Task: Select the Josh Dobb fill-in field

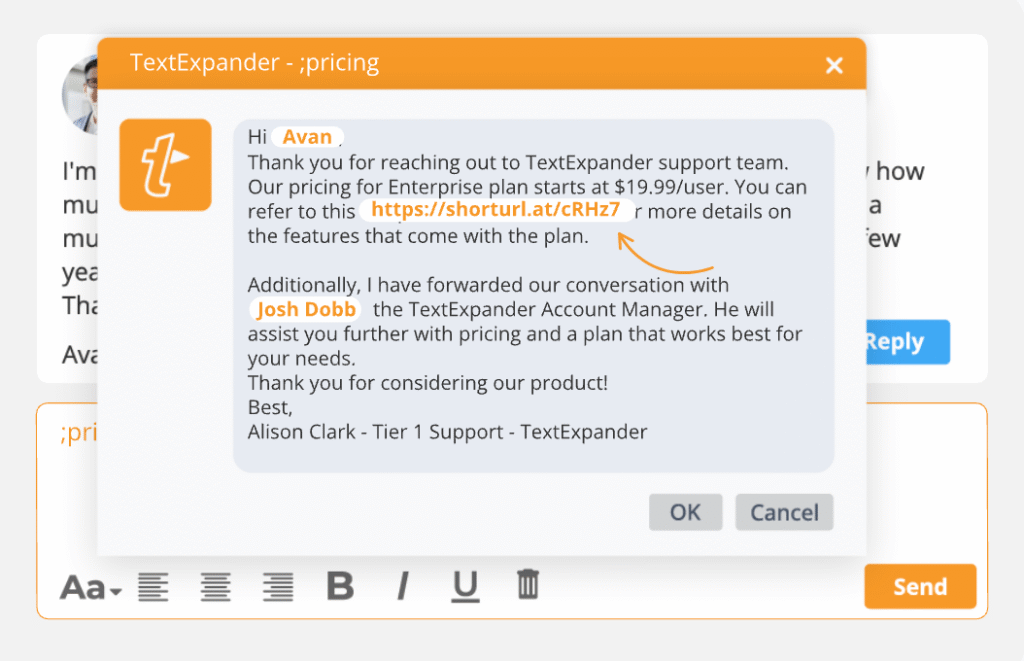Action: coord(306,309)
